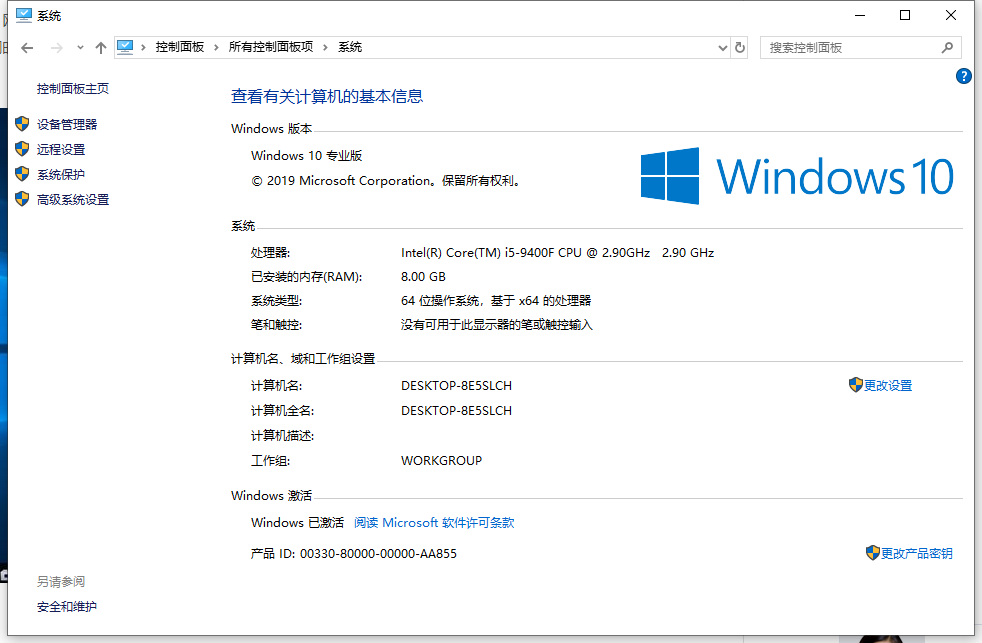982x643 pixels.
Task: Click Windows 10 专业版 edition text
Action: pos(307,156)
